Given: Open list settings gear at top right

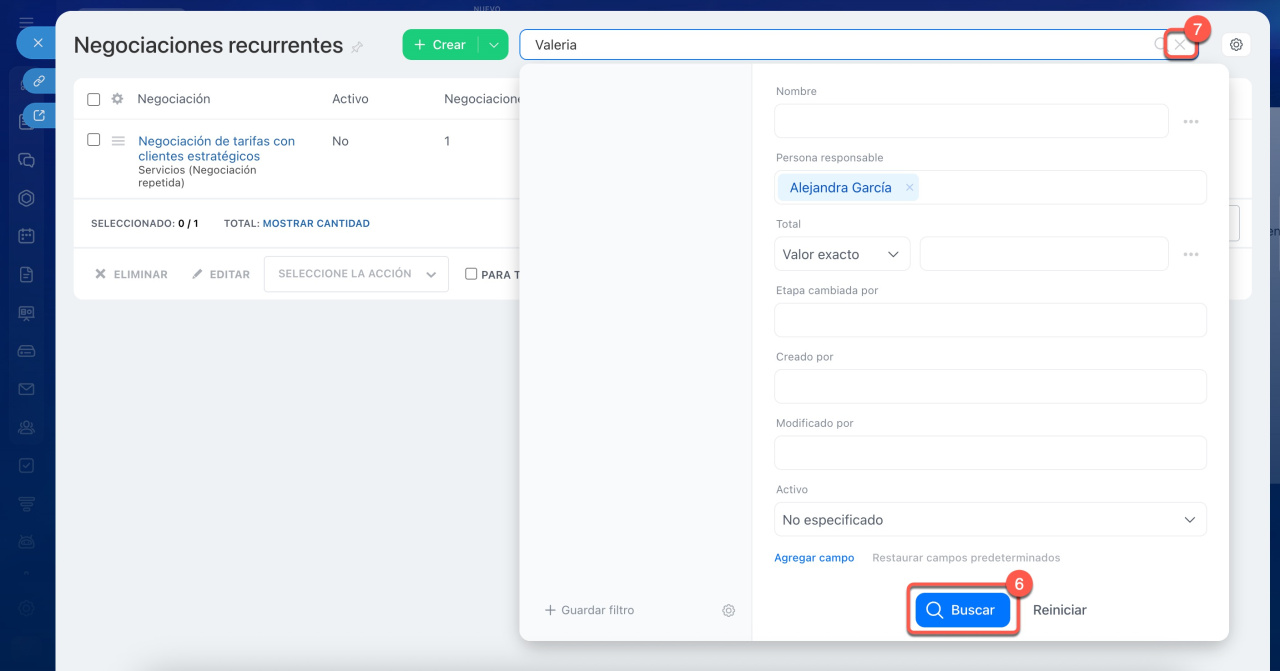Looking at the screenshot, I should [x=1236, y=45].
